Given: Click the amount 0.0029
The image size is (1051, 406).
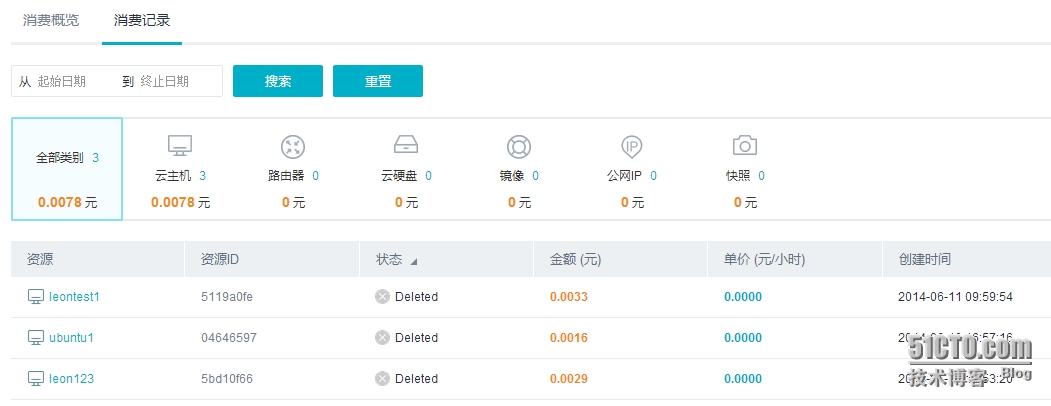Looking at the screenshot, I should (568, 379).
